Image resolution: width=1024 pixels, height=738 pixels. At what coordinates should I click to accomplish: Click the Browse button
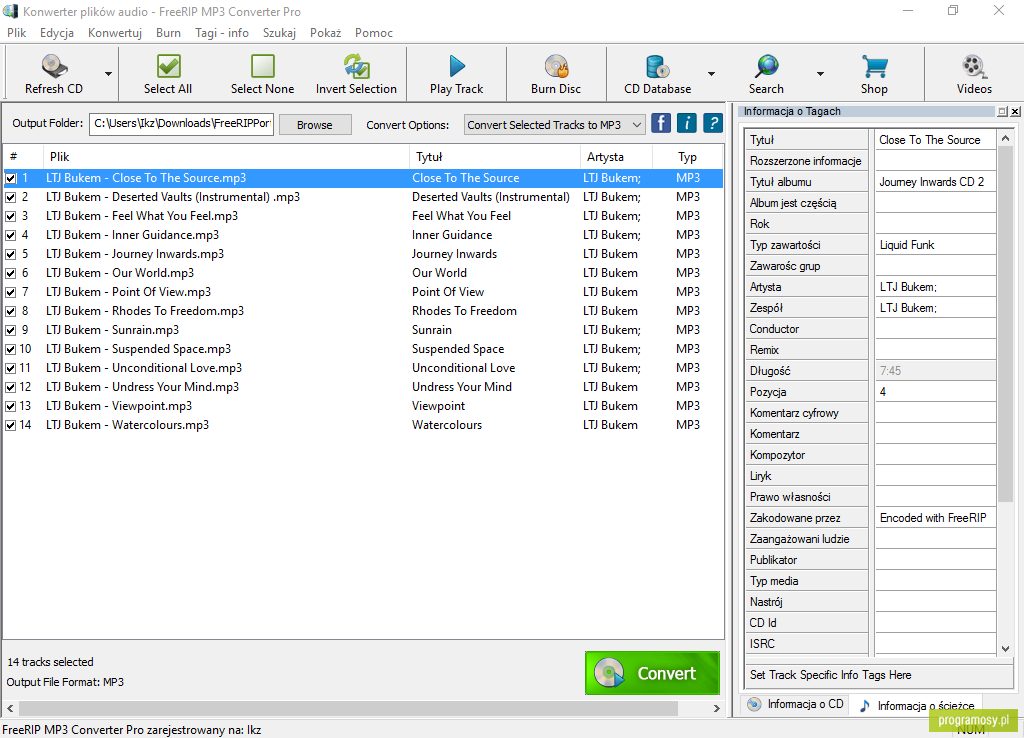click(315, 125)
